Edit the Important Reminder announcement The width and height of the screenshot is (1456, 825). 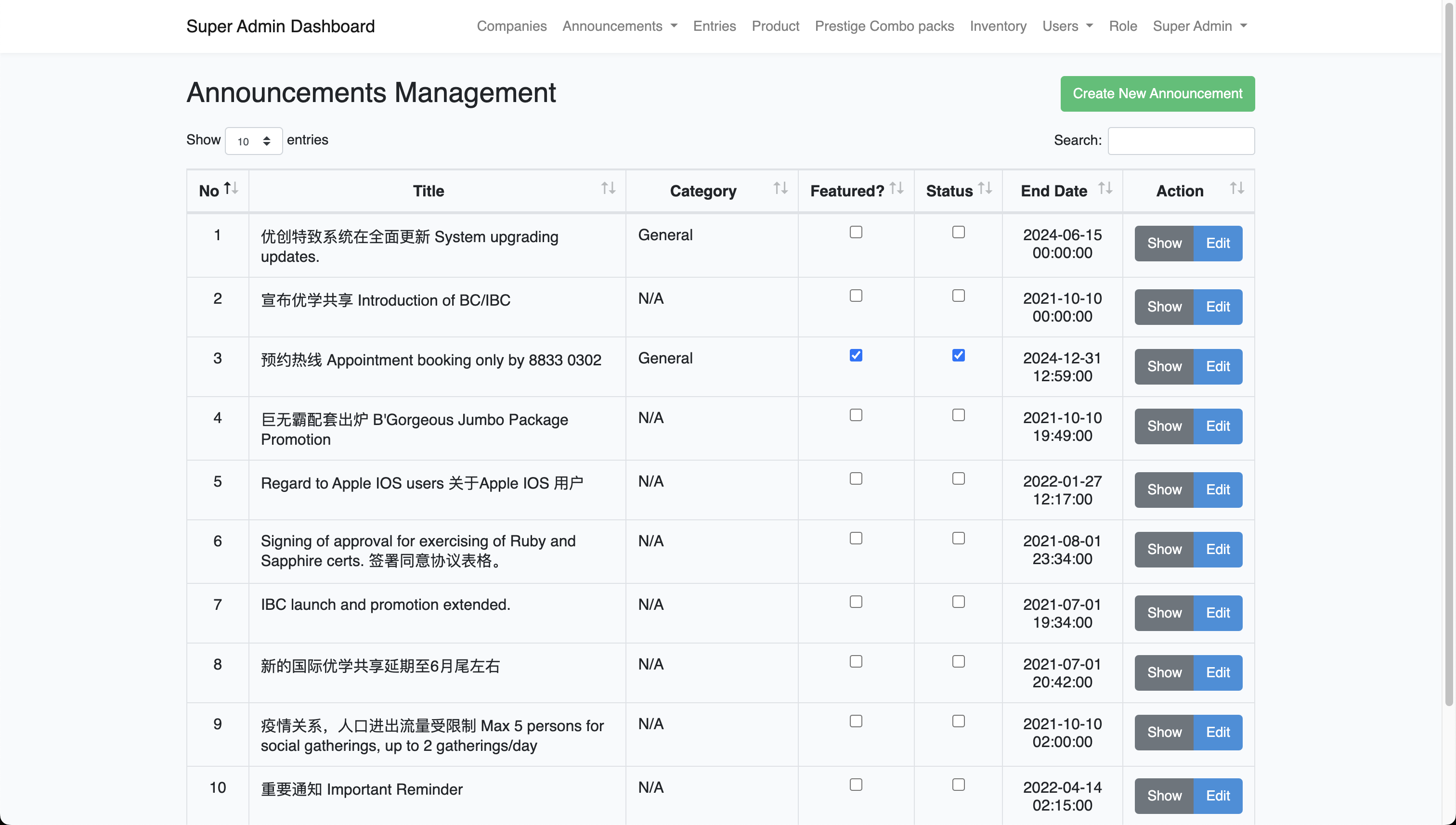coord(1217,796)
